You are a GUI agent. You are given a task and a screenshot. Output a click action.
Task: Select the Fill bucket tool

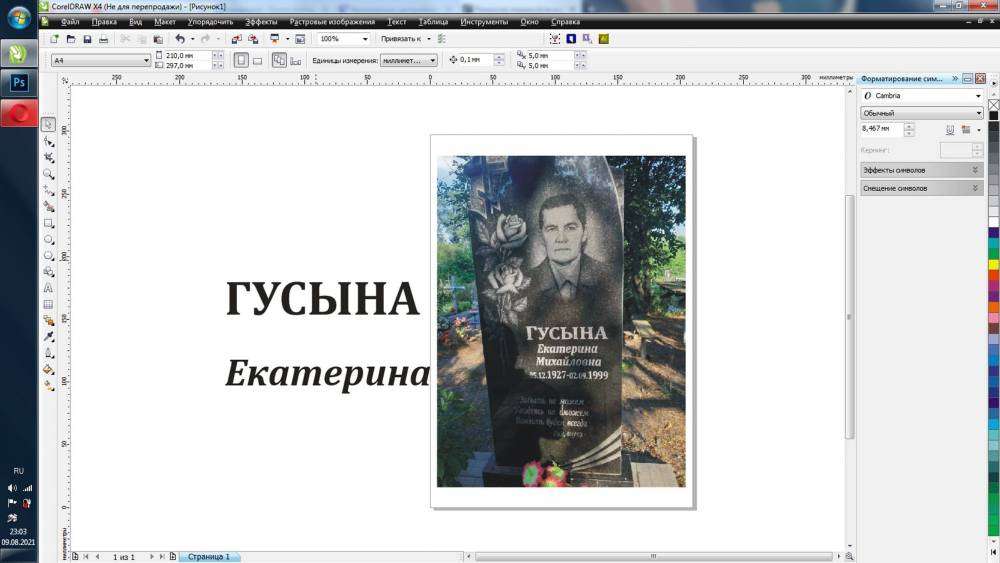point(48,370)
